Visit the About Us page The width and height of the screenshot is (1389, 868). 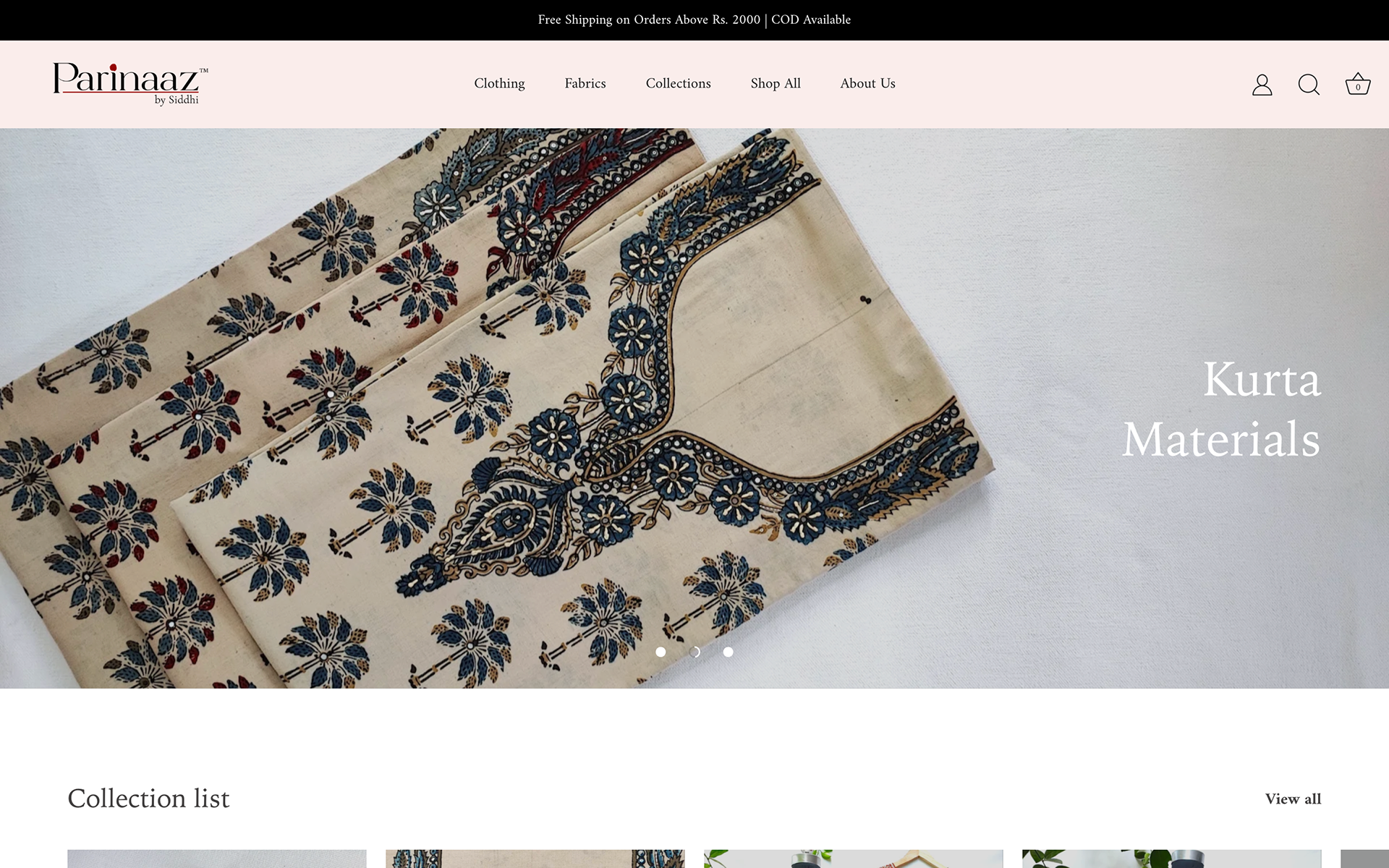[x=867, y=83]
